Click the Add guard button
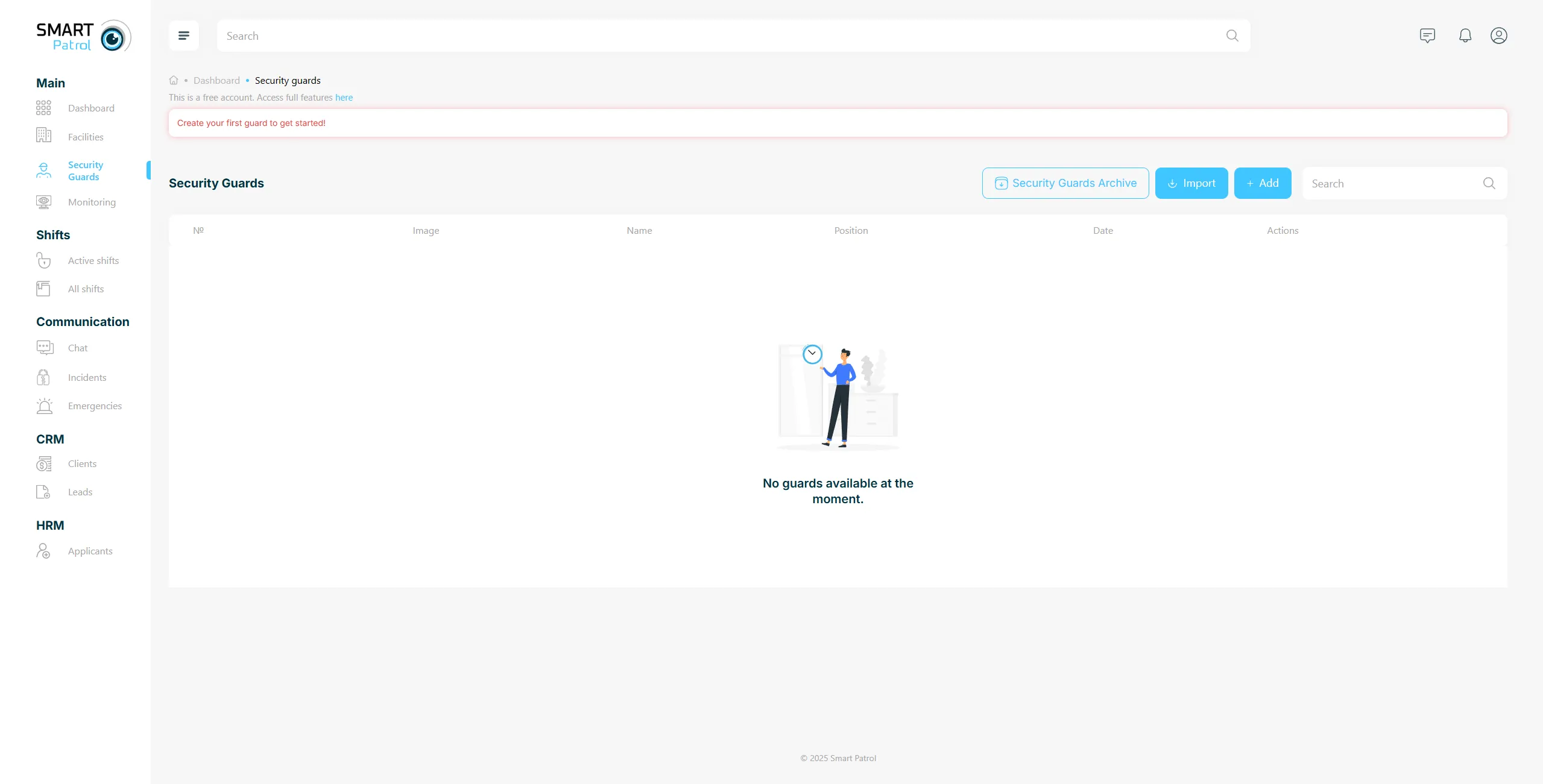Image resolution: width=1543 pixels, height=784 pixels. click(x=1263, y=183)
